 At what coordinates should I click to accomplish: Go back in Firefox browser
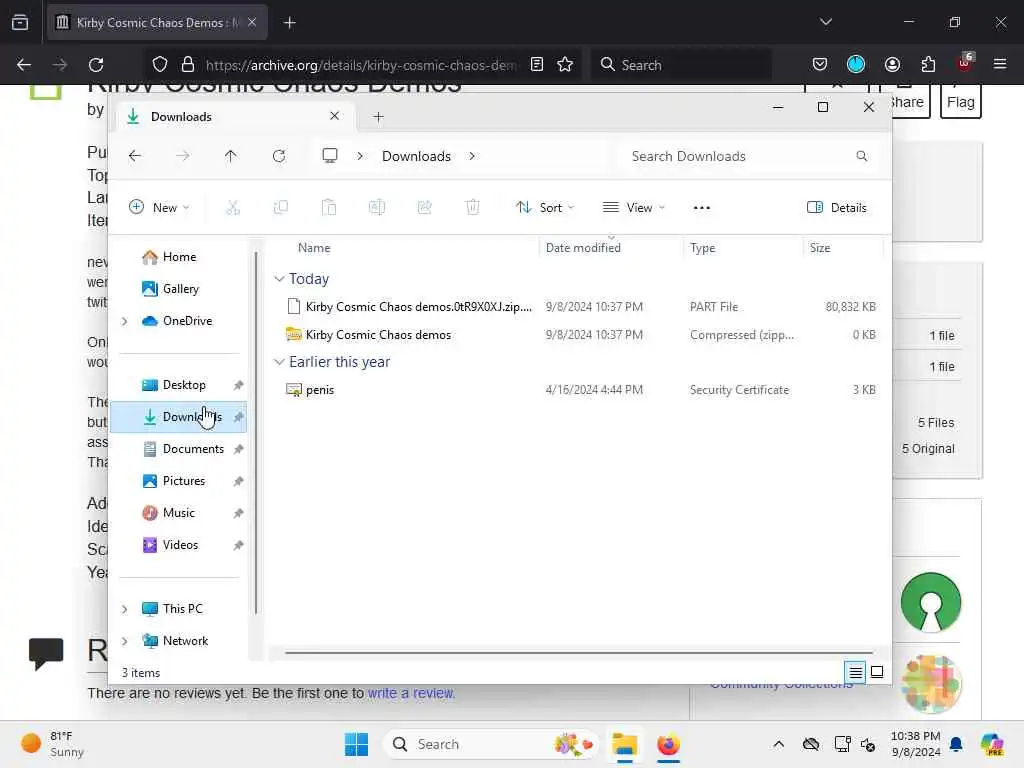[x=24, y=65]
